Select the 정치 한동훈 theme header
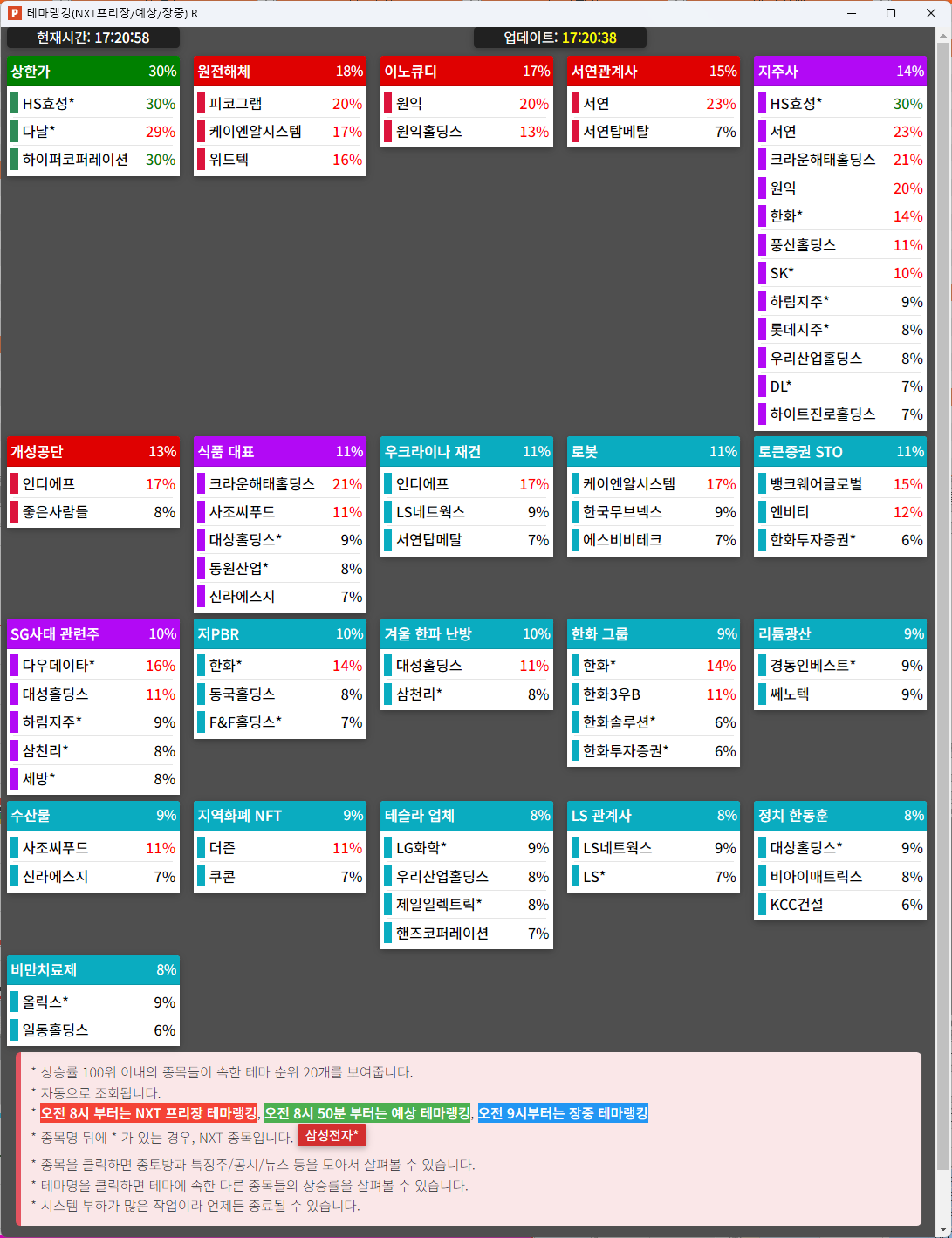The image size is (952, 1238). tap(840, 816)
